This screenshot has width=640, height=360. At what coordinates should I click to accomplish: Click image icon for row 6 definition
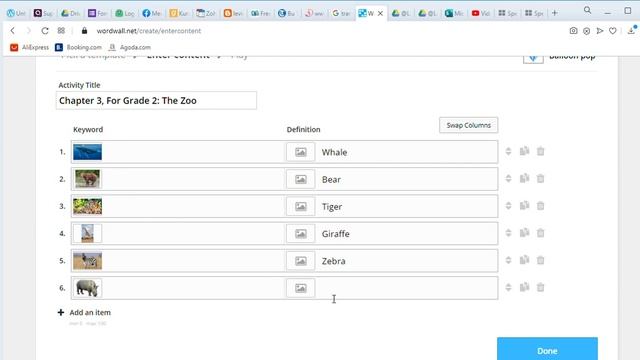pyautogui.click(x=300, y=288)
